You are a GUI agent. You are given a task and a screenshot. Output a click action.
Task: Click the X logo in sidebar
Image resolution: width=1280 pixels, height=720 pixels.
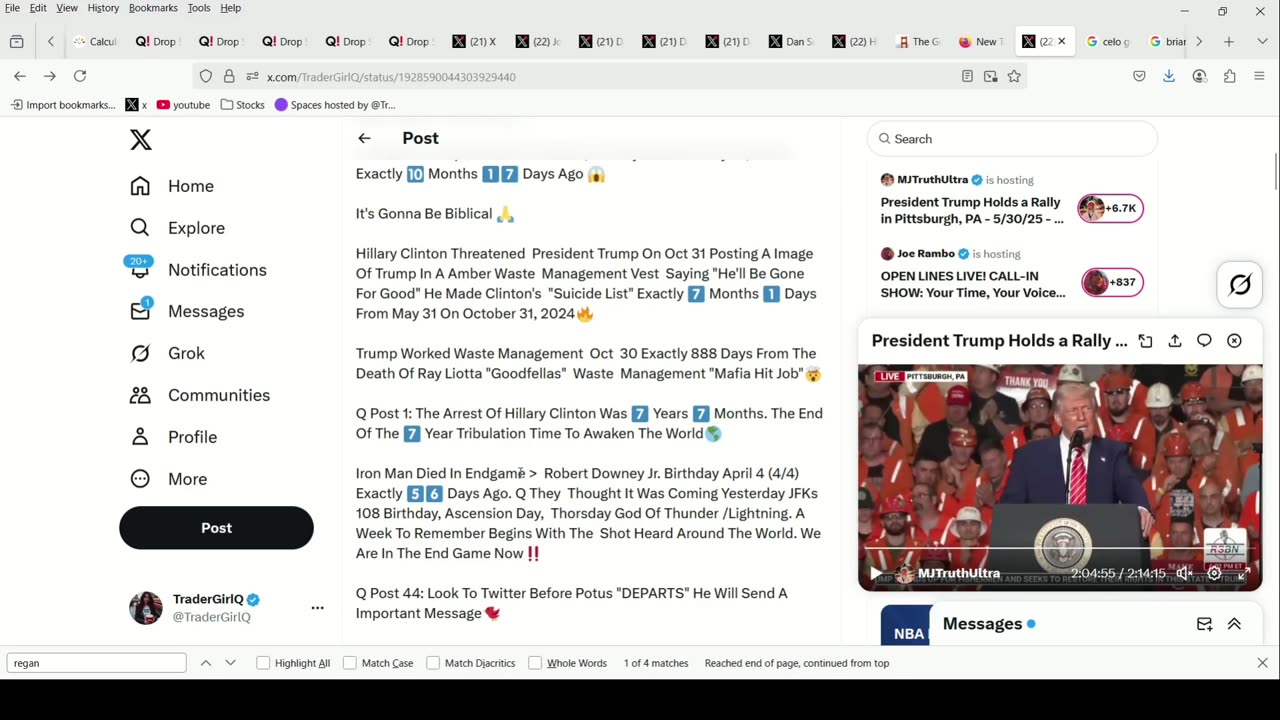tap(141, 140)
